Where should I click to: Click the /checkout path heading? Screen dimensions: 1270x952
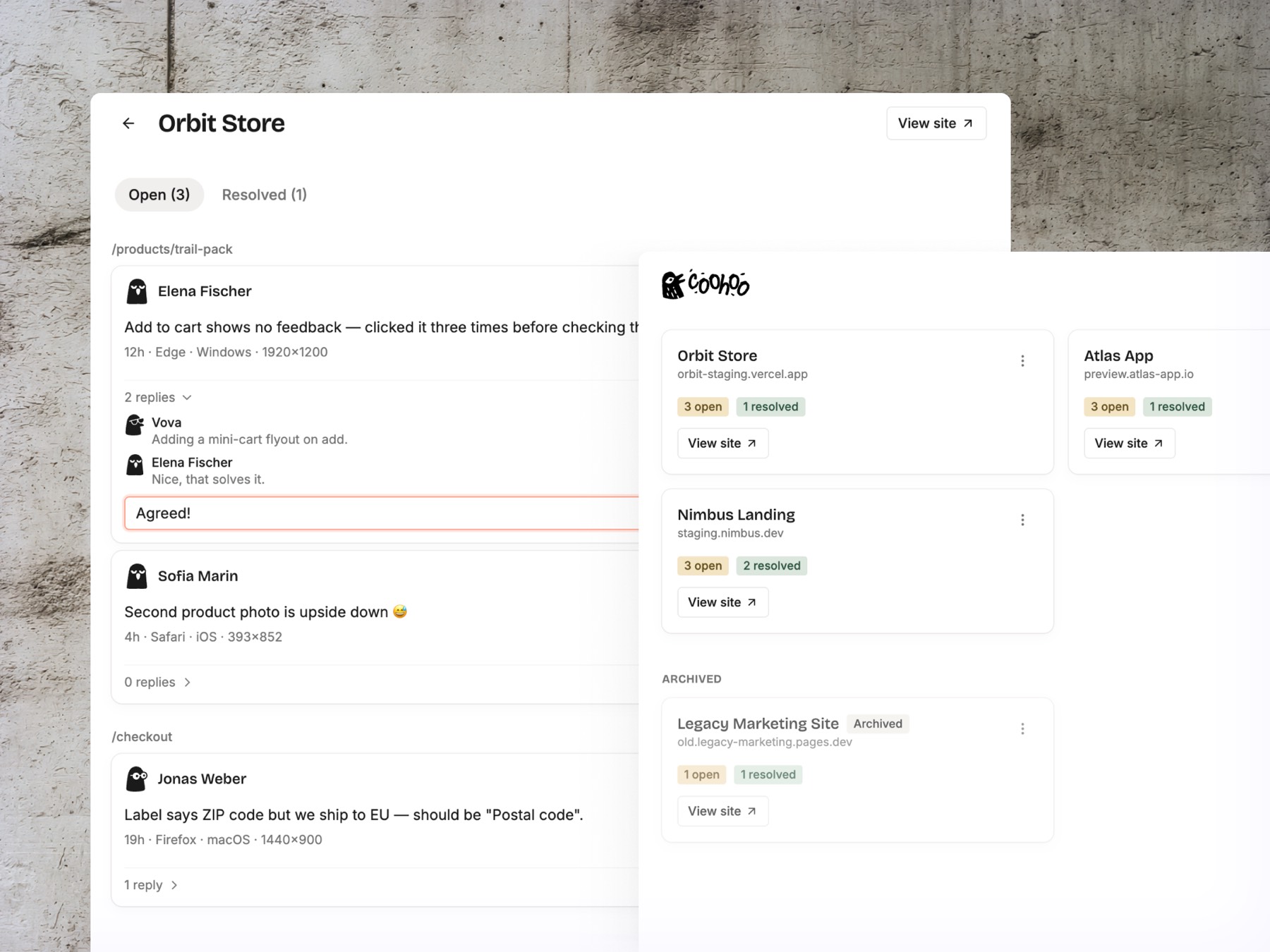point(142,737)
